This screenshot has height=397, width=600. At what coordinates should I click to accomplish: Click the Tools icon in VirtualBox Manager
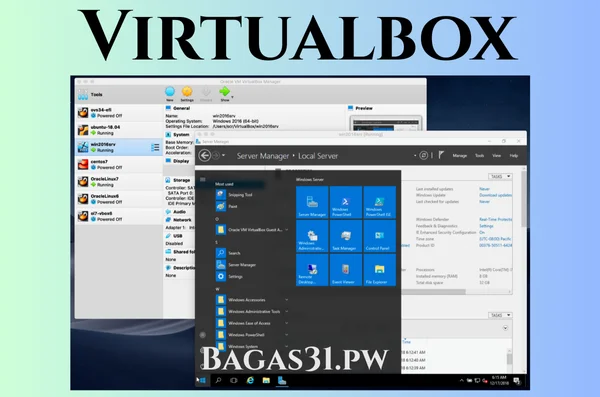tap(83, 95)
